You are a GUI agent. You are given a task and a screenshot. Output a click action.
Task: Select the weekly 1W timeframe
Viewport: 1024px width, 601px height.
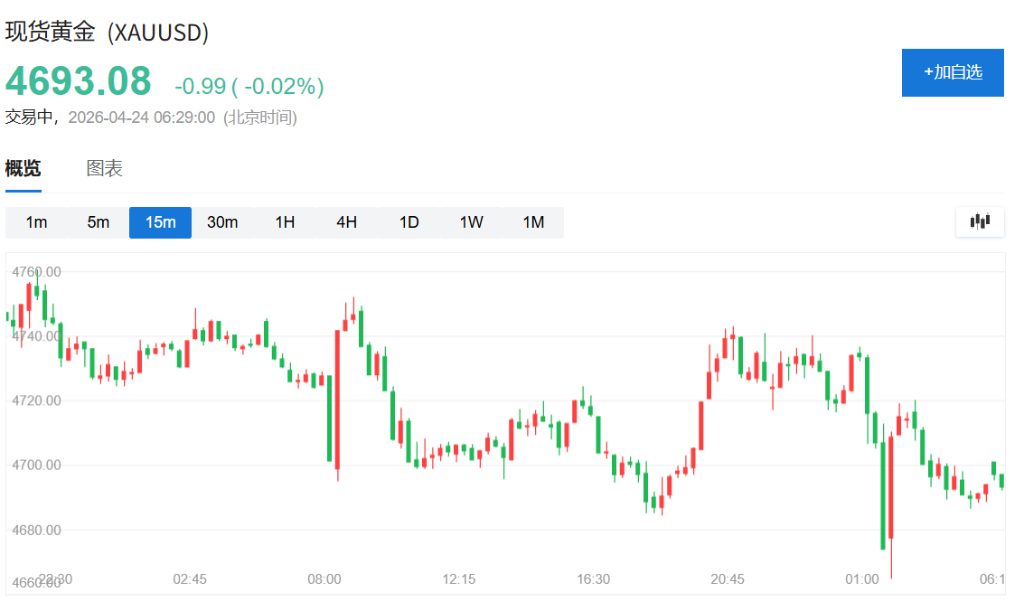coord(471,222)
